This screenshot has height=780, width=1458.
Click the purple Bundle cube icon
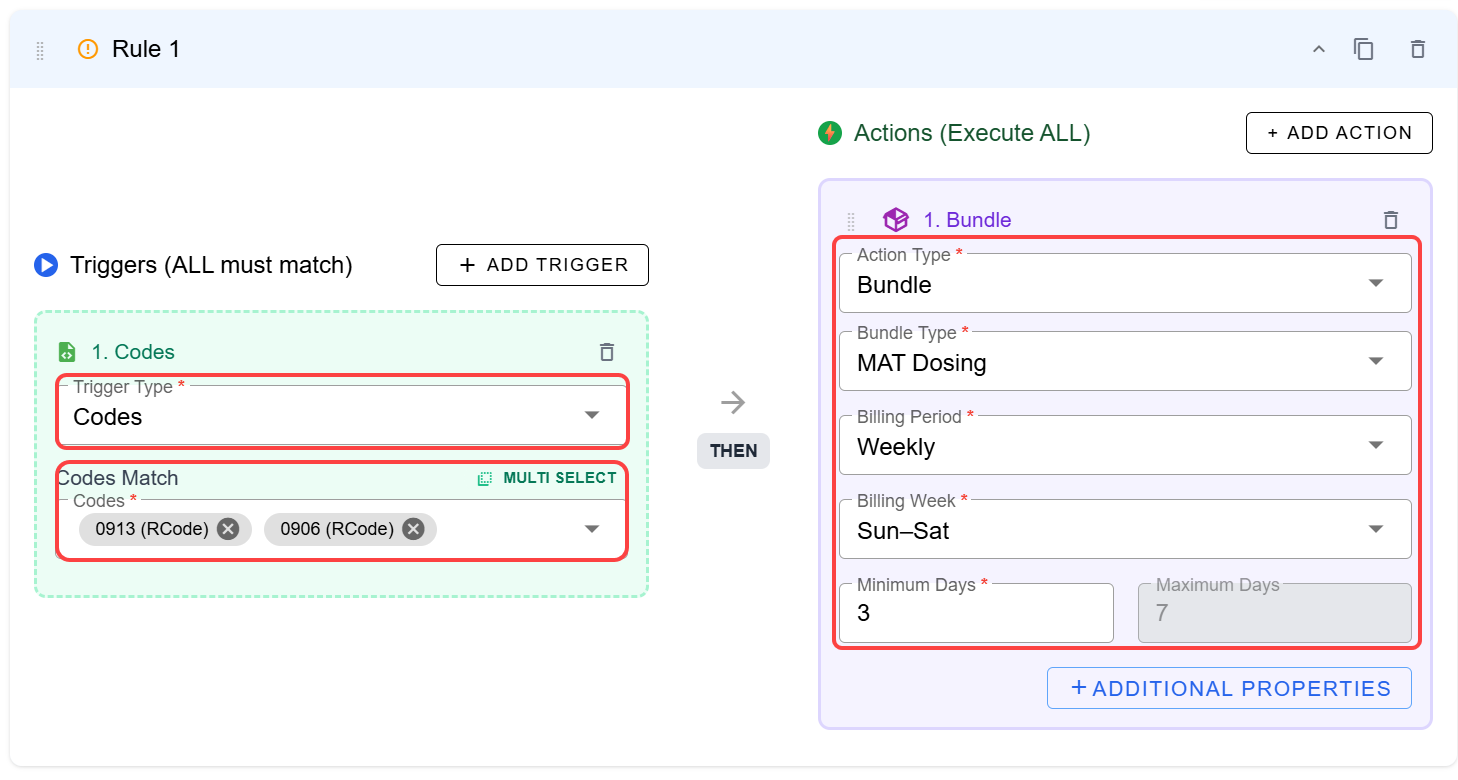click(895, 220)
